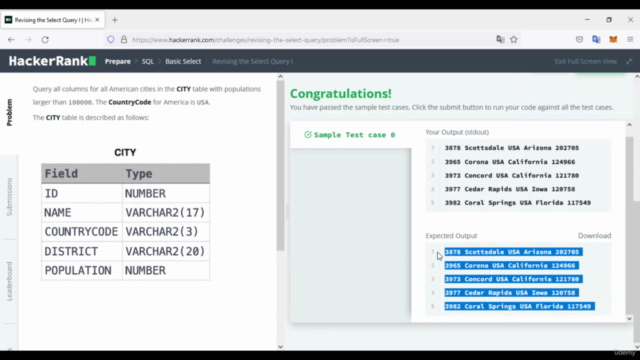Click the Expected Output label
The width and height of the screenshot is (640, 360).
click(451, 236)
